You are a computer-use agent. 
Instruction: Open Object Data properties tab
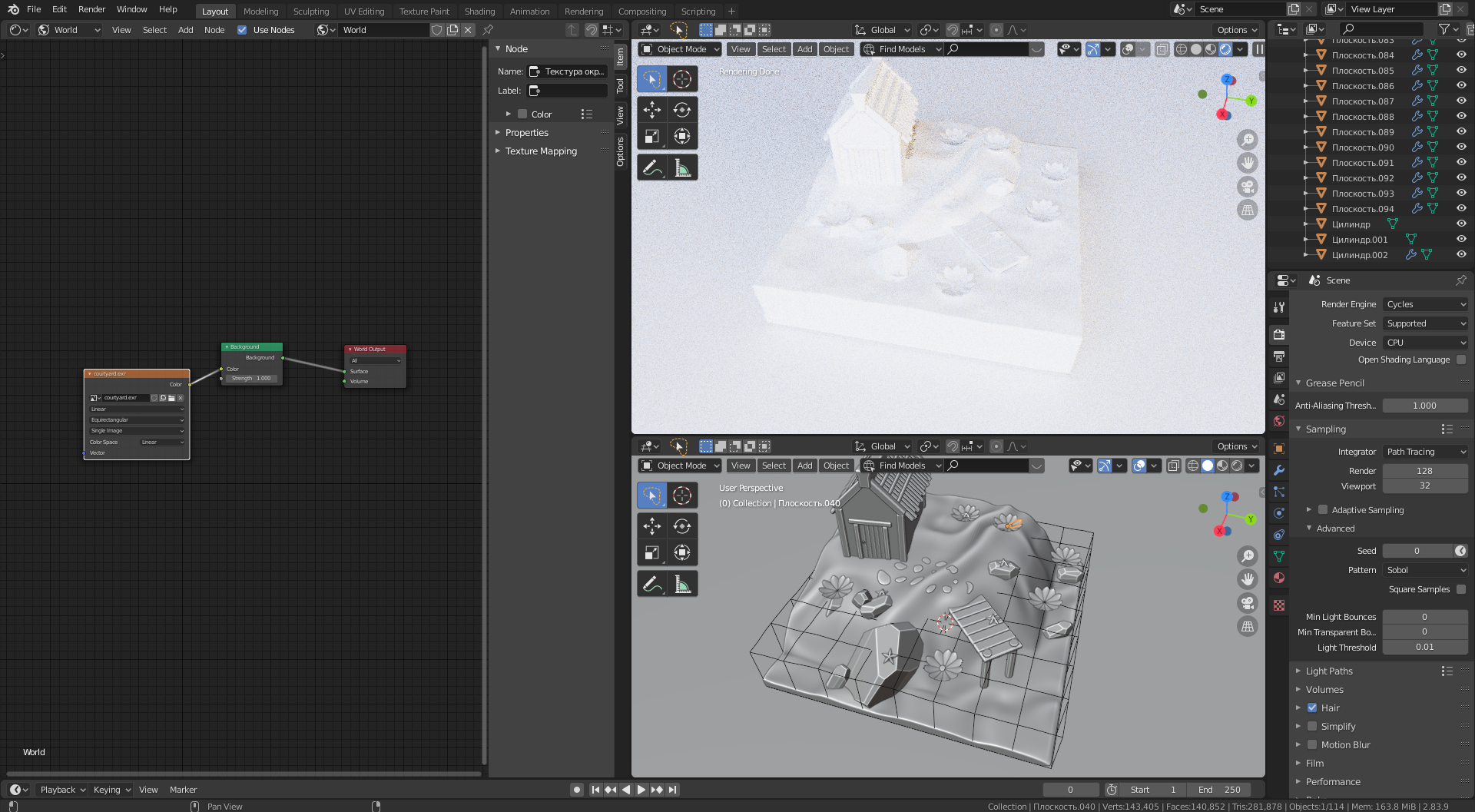click(1279, 556)
